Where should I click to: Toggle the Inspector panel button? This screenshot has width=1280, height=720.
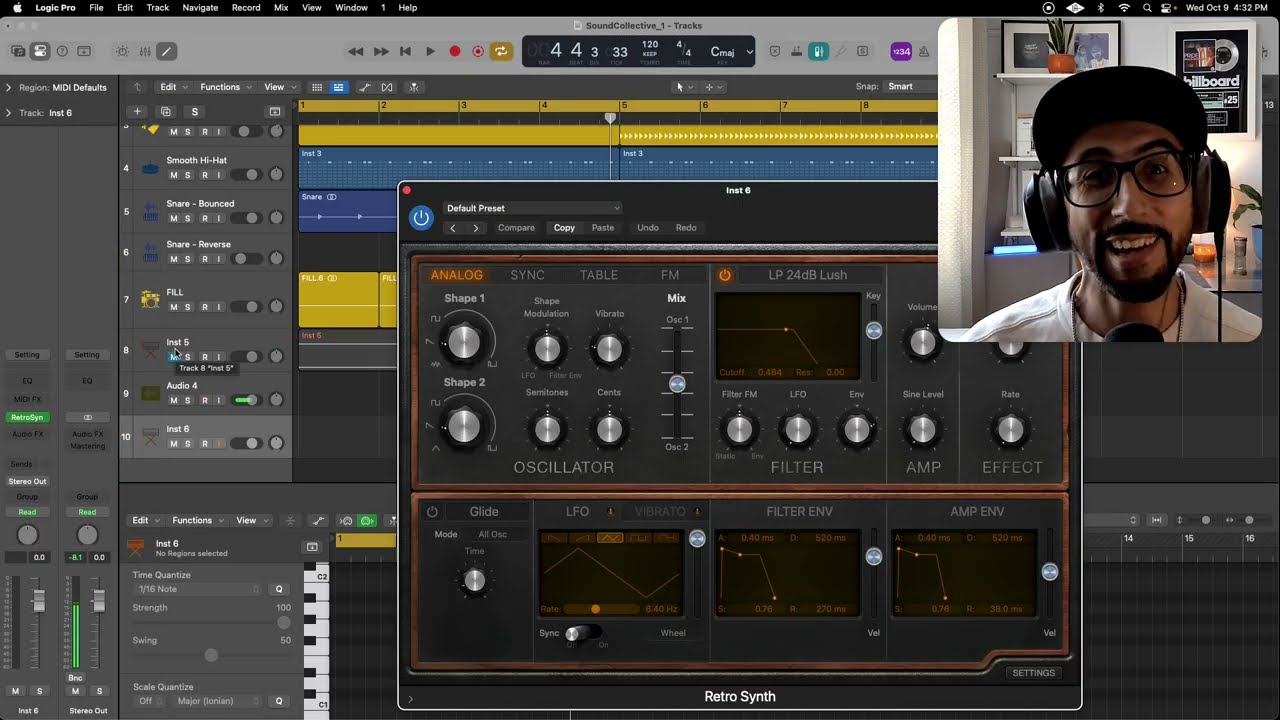coord(40,51)
